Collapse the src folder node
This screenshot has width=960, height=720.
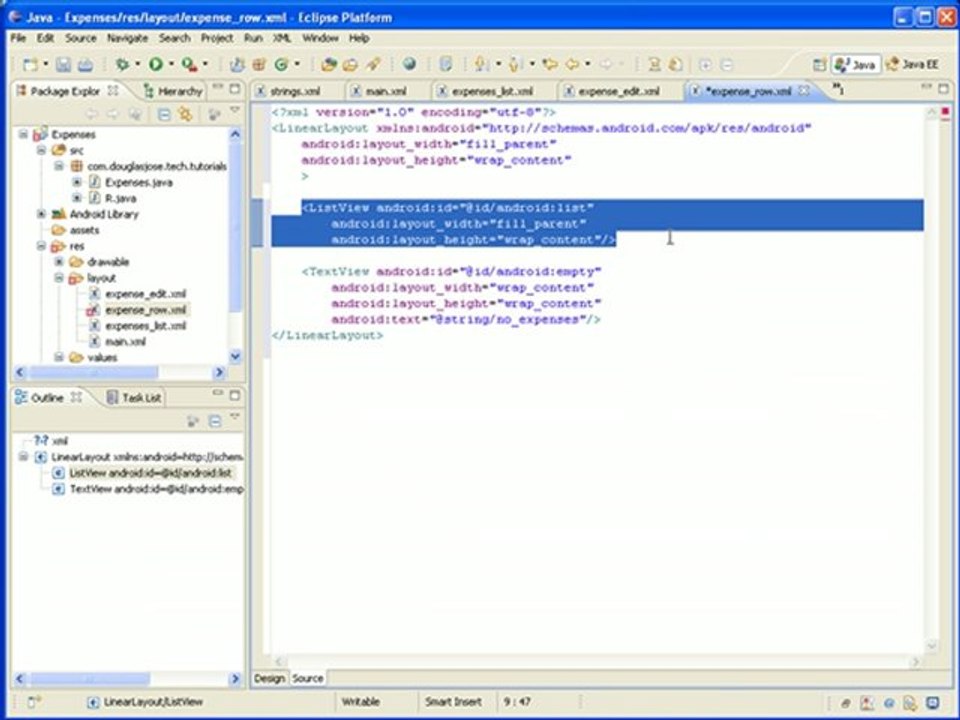click(41, 150)
